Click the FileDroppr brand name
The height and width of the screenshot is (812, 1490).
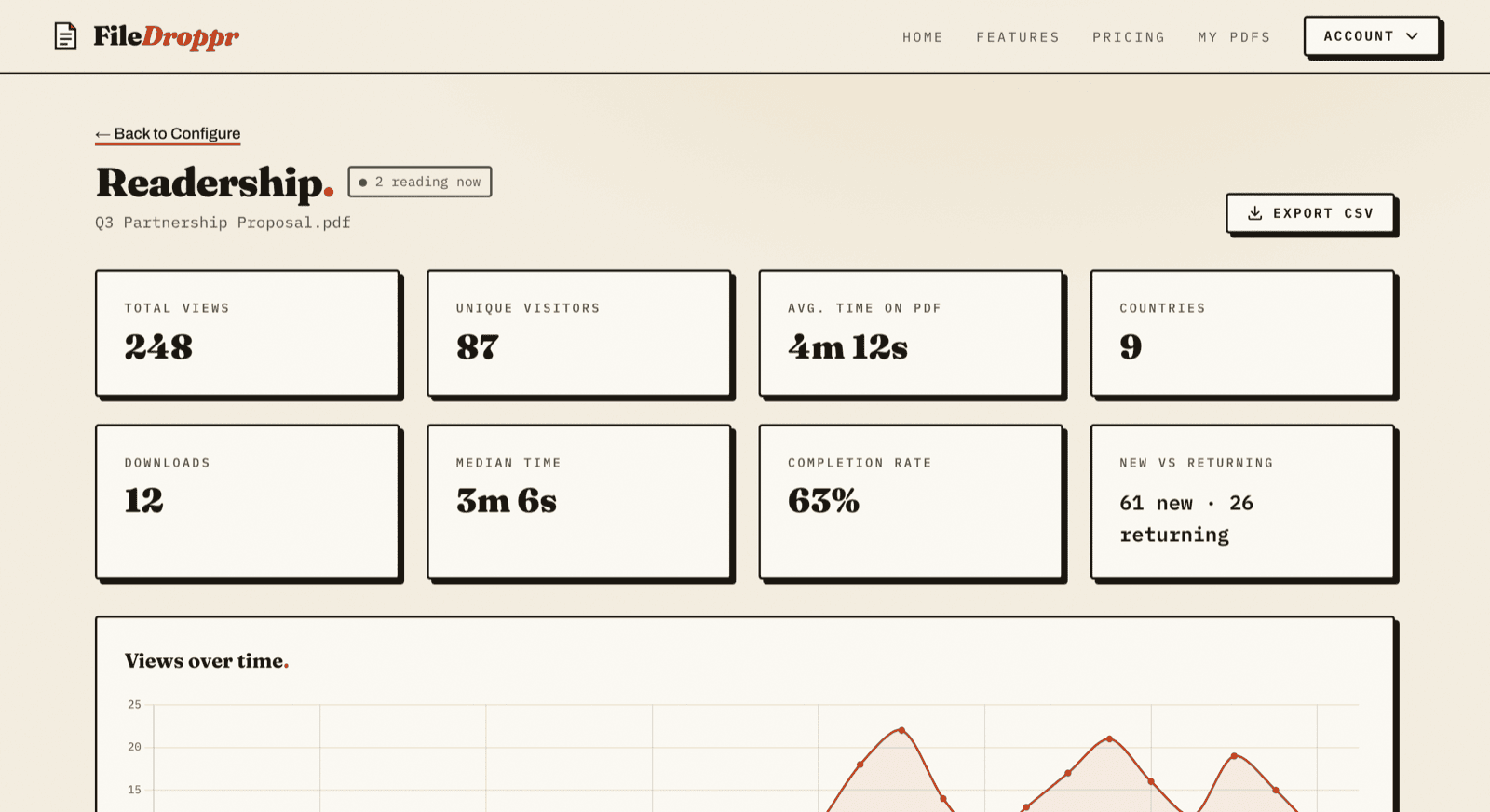click(x=166, y=36)
